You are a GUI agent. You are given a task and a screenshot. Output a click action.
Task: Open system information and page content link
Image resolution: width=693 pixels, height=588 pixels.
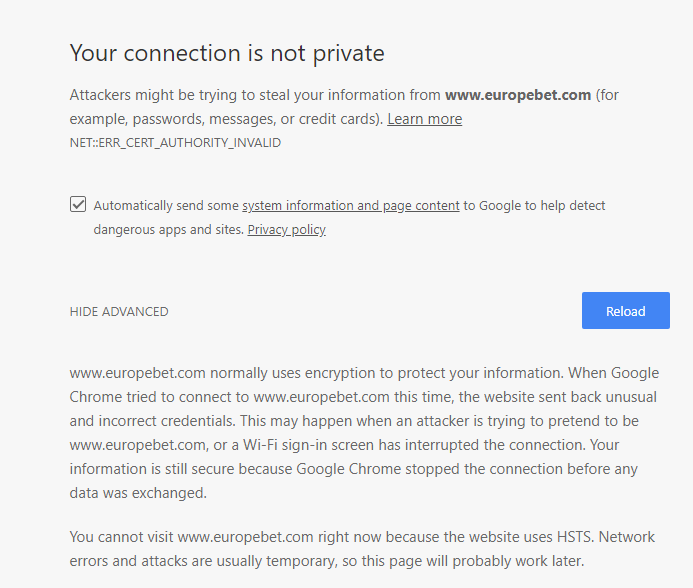(350, 206)
